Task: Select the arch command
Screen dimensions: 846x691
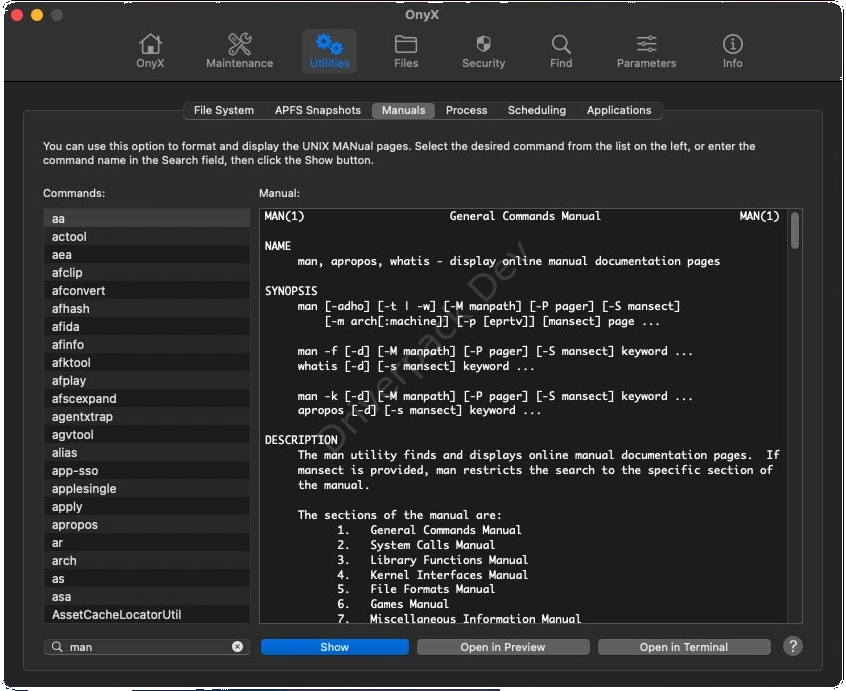Action: (147, 560)
